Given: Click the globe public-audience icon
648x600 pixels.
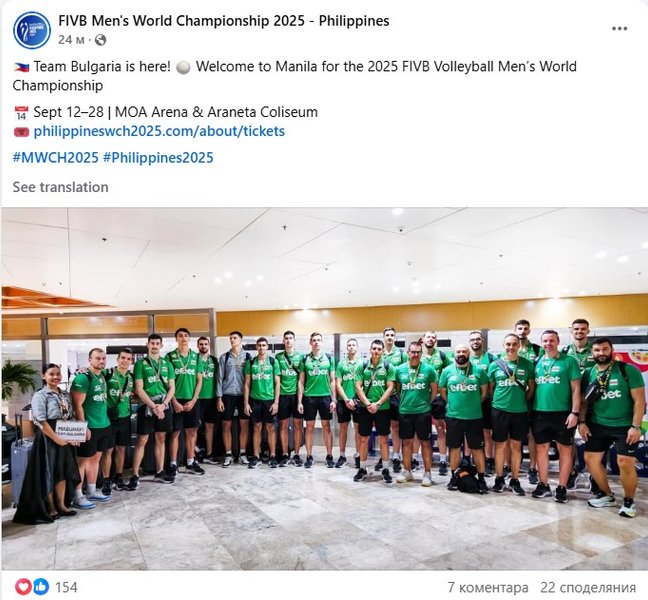Looking at the screenshot, I should point(100,40).
